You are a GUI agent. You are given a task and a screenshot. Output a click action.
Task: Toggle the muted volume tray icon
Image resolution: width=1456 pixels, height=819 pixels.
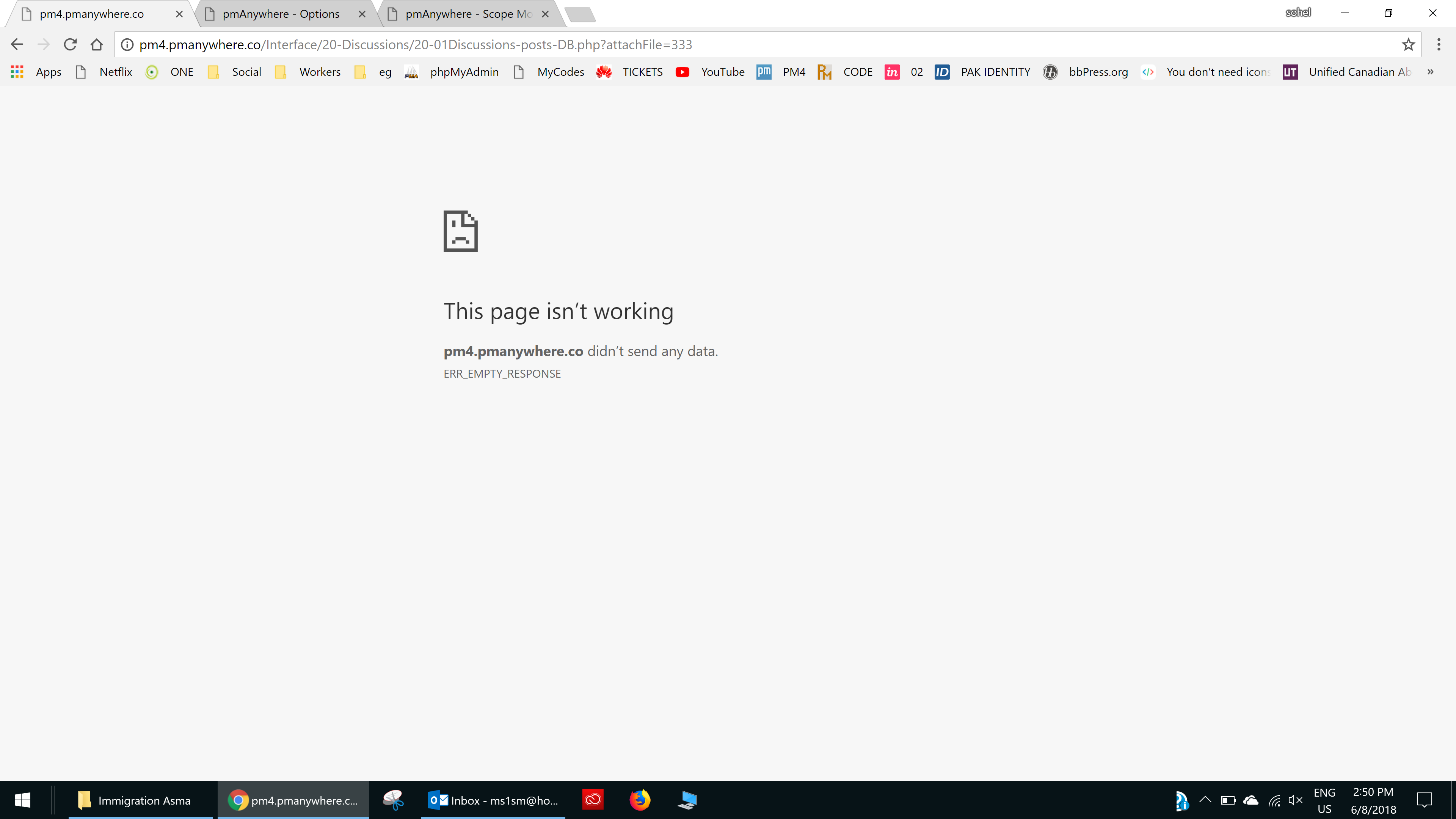point(1295,800)
